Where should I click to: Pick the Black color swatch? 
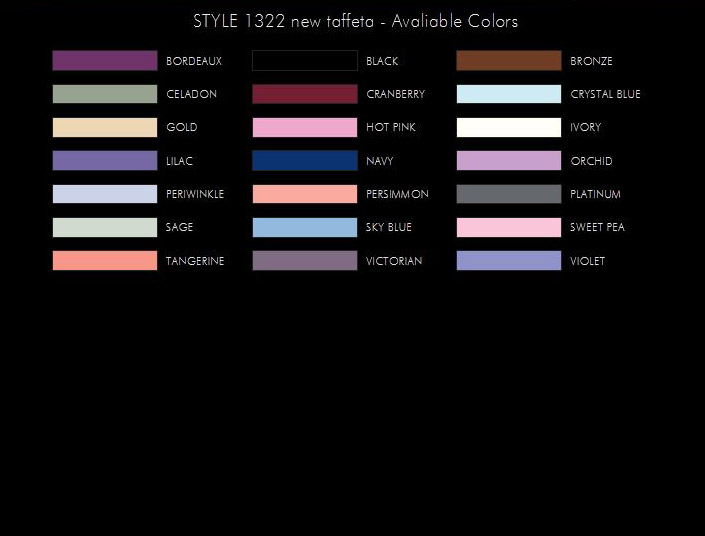click(x=305, y=61)
